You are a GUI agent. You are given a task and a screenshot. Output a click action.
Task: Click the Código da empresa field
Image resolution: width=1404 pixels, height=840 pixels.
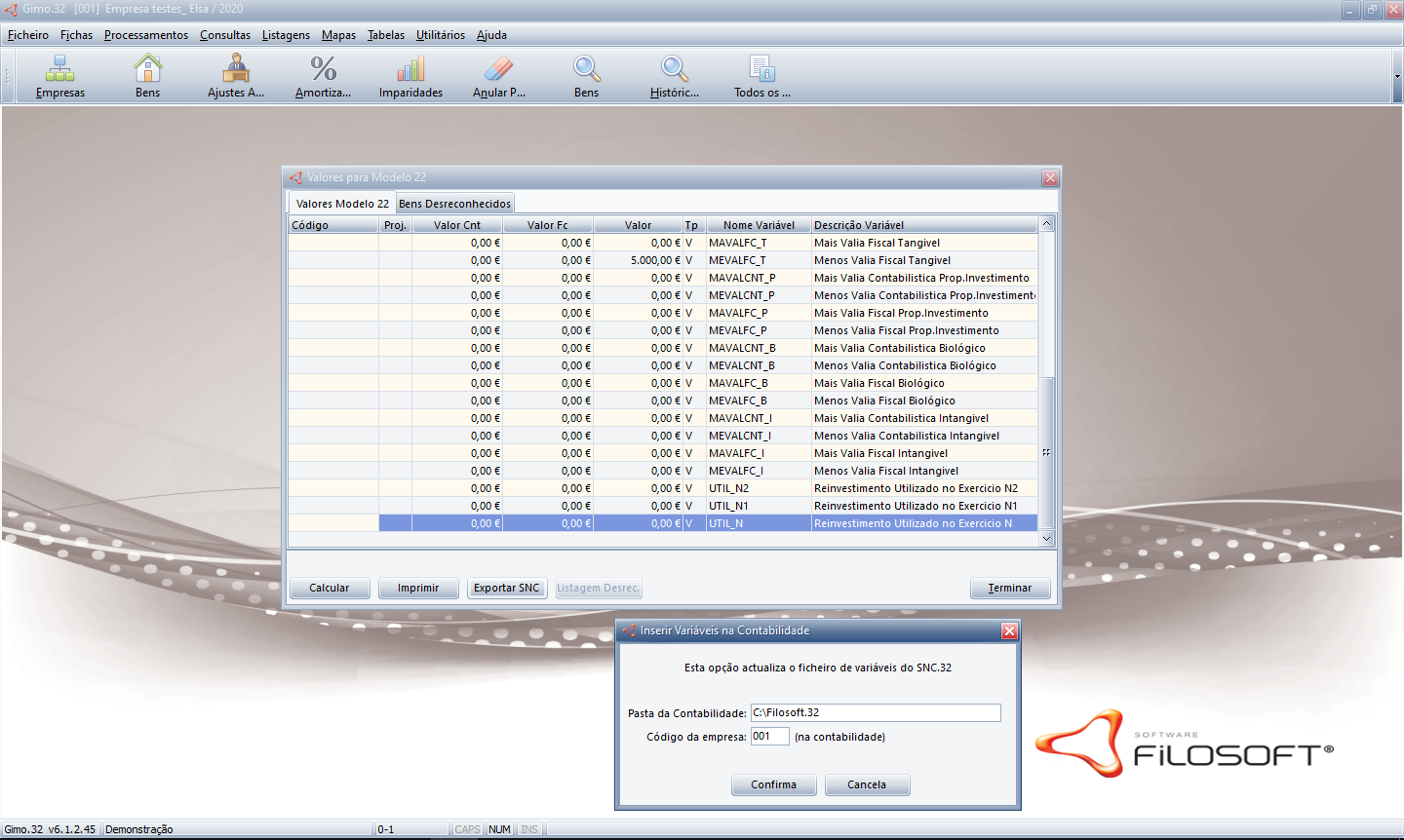(x=769, y=737)
